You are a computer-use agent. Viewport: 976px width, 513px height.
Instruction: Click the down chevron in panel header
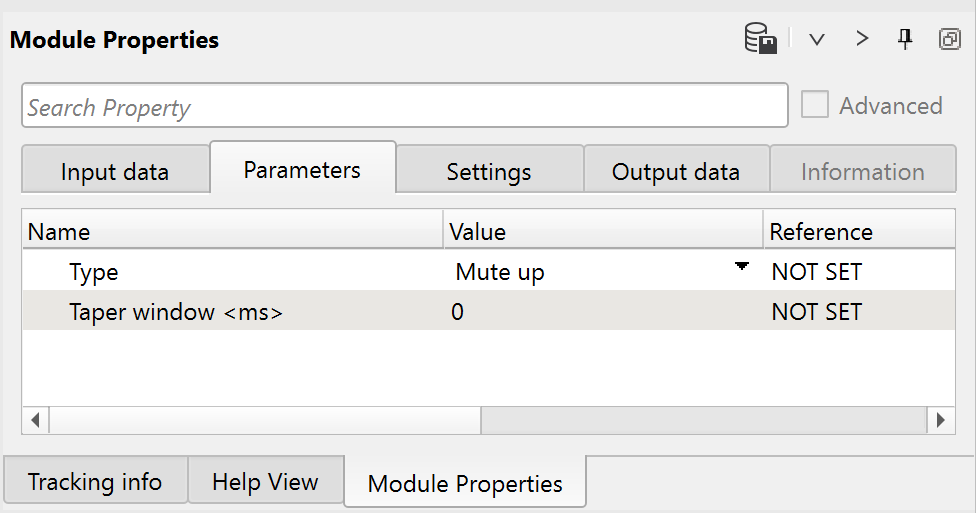coord(817,40)
